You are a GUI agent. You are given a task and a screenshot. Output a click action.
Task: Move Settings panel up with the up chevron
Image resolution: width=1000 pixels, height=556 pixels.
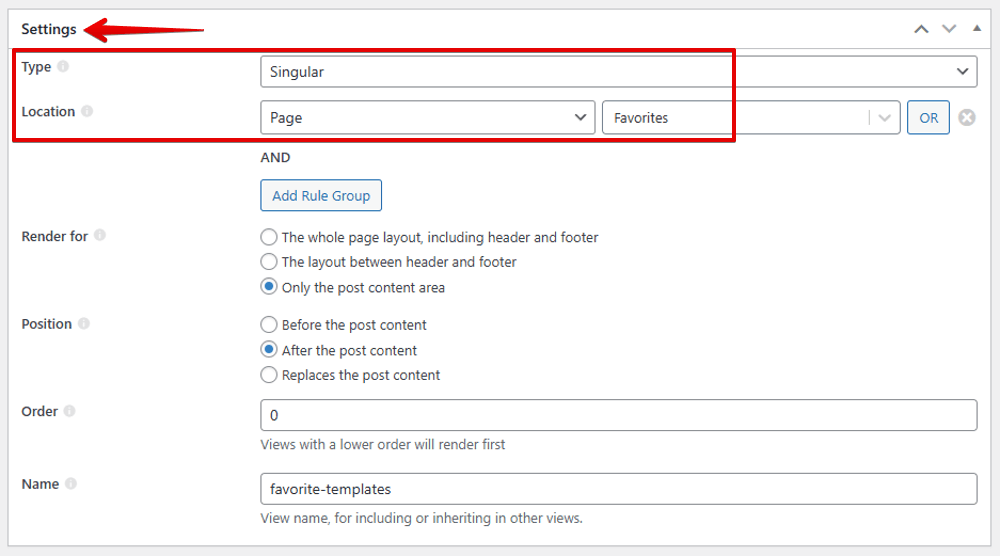click(921, 29)
